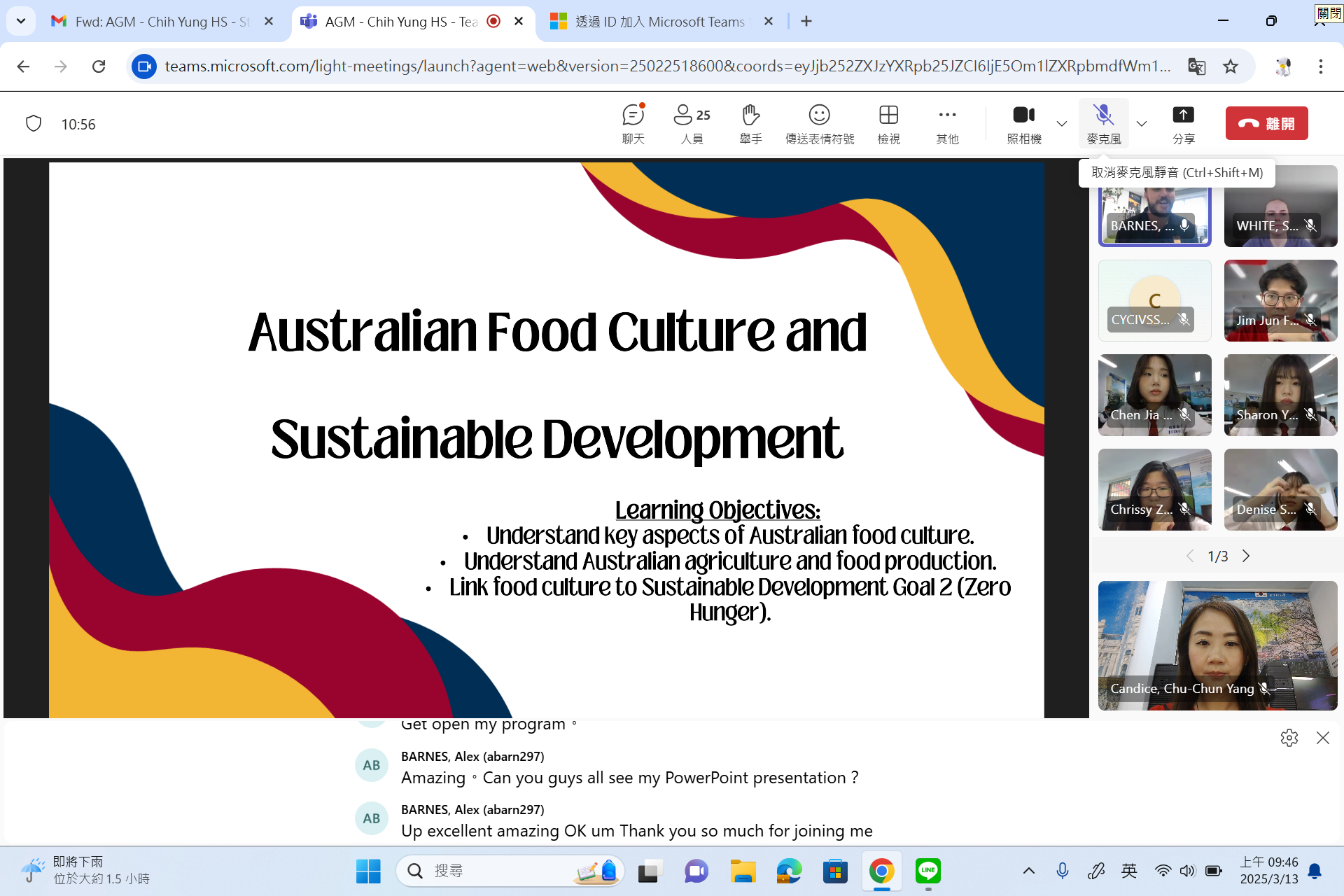Open the More options ellipsis menu

[947, 124]
